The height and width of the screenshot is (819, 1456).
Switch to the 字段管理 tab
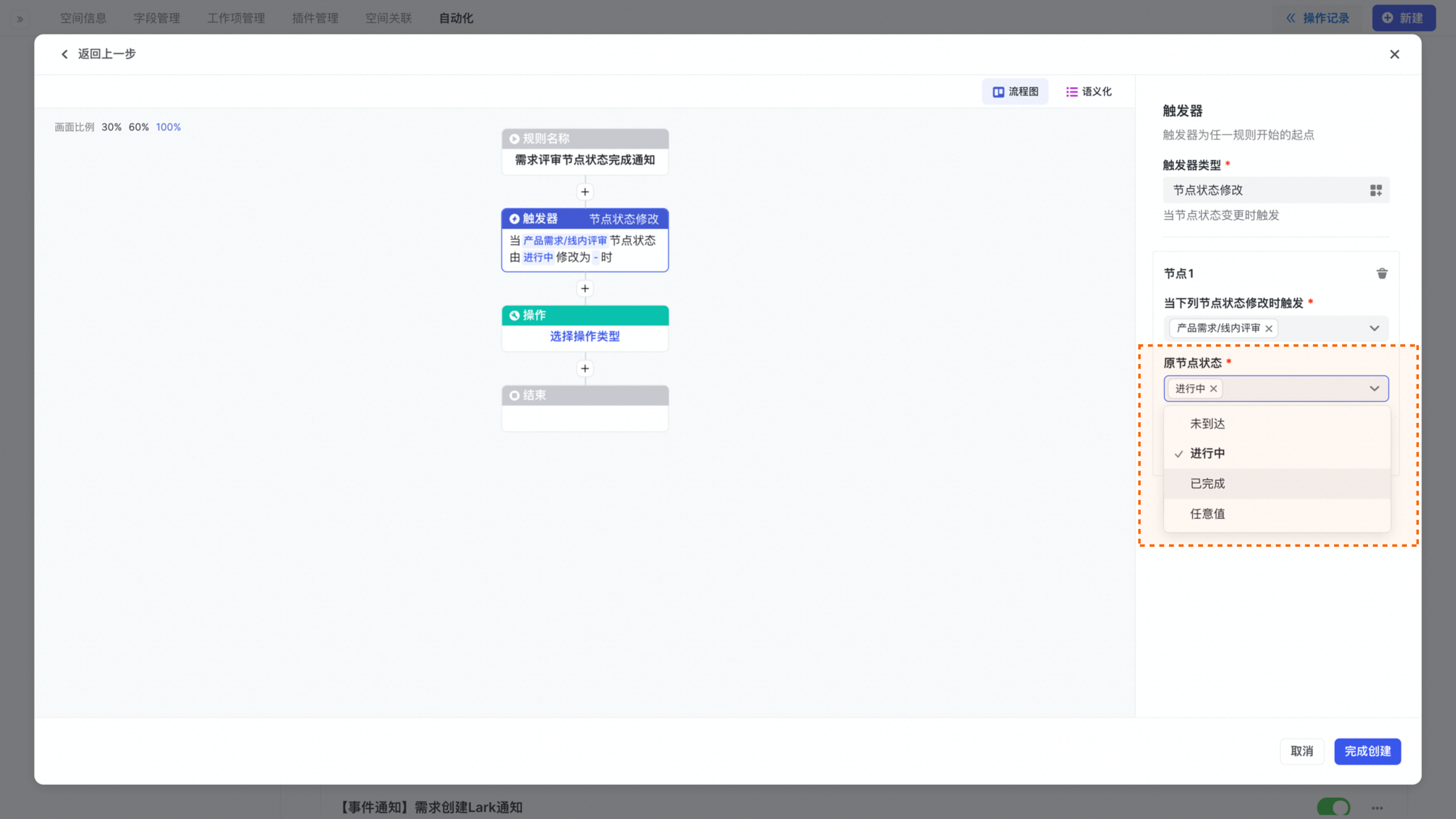[x=157, y=18]
